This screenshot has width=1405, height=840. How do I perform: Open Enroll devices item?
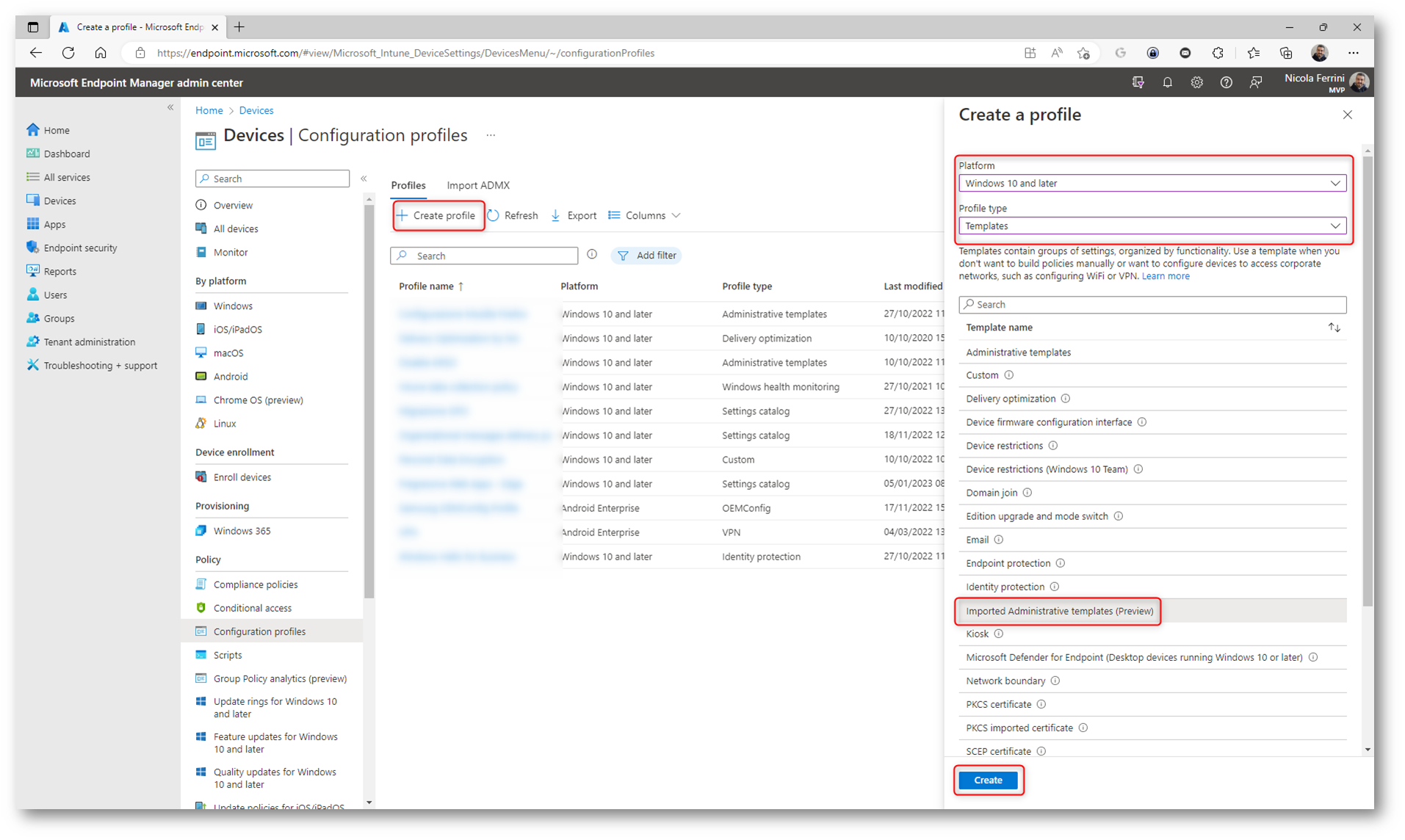(242, 477)
